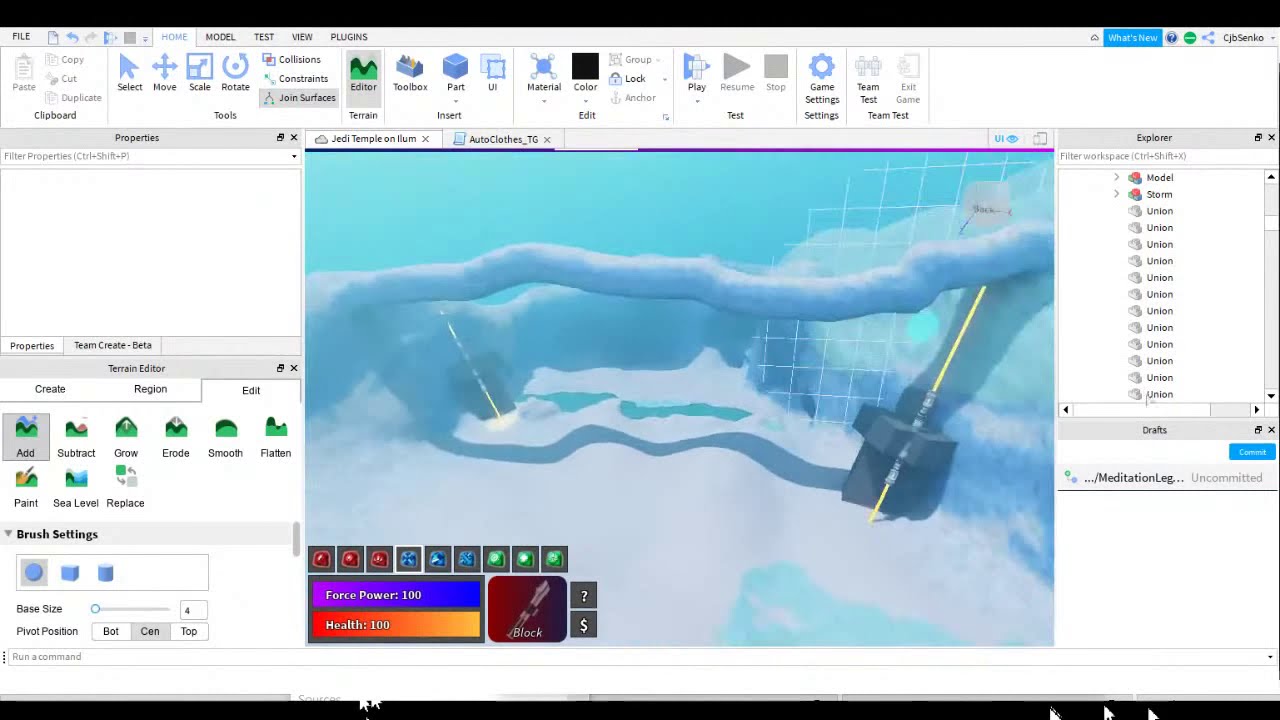Screen dimensions: 1280x720
Task: Edit the Base Size value field
Action: coord(193,610)
